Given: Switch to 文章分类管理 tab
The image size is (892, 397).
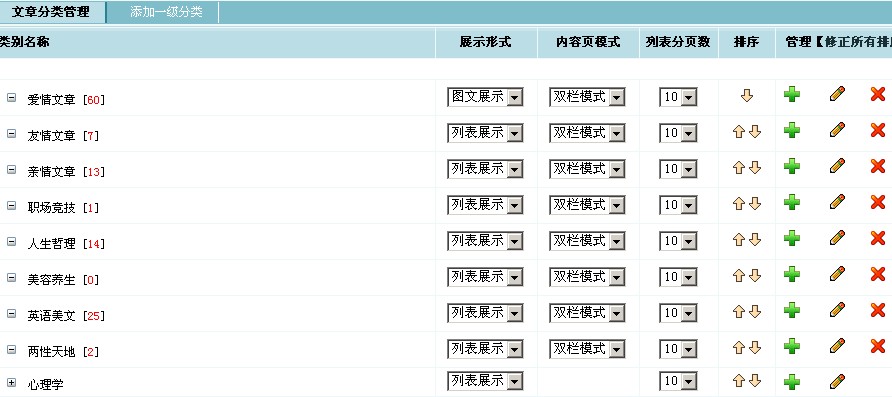Looking at the screenshot, I should [51, 12].
